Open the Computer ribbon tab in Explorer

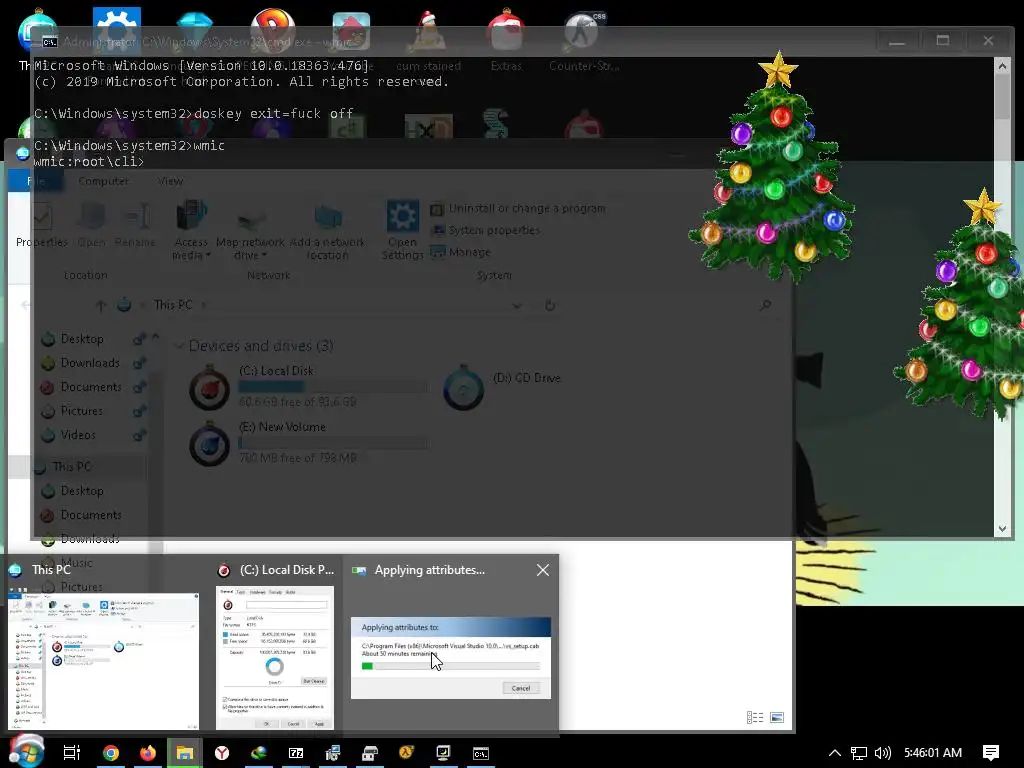[103, 181]
